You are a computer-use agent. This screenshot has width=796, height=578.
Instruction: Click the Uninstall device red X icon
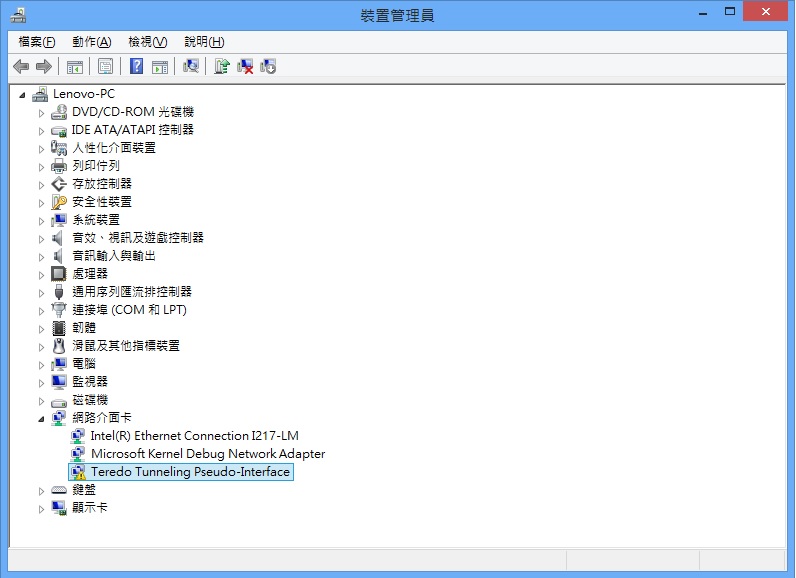(x=245, y=66)
